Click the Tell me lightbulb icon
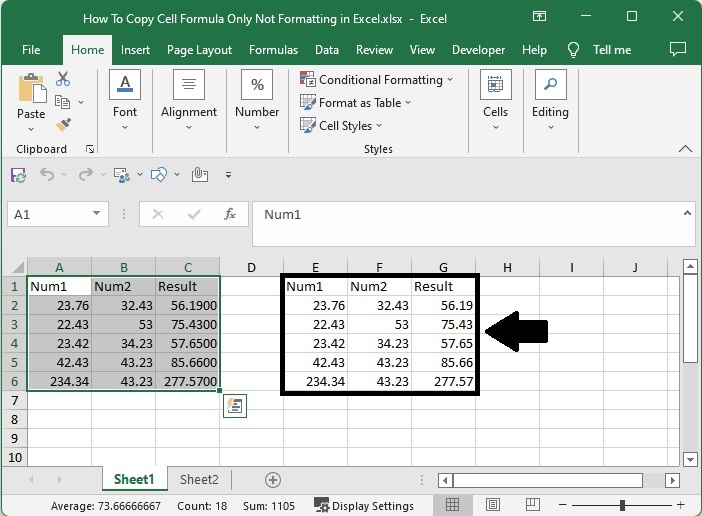702x516 pixels. pyautogui.click(x=573, y=50)
